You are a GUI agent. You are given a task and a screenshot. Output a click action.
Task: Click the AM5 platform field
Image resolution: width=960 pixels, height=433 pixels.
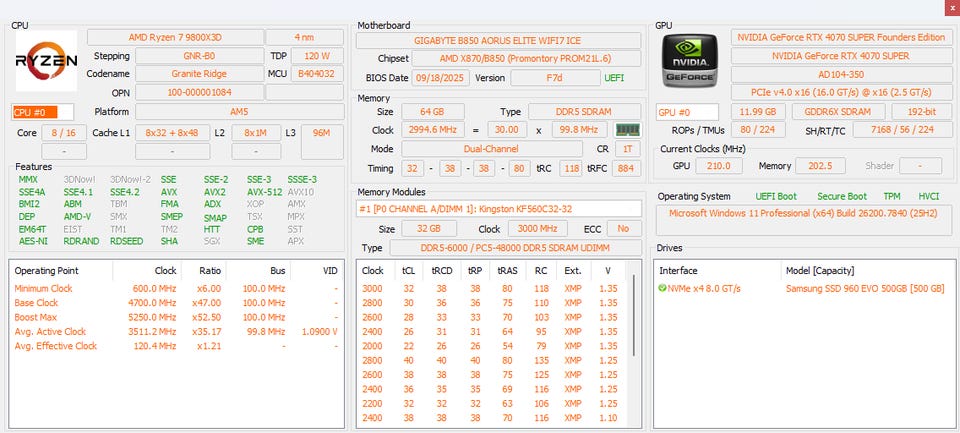point(239,112)
